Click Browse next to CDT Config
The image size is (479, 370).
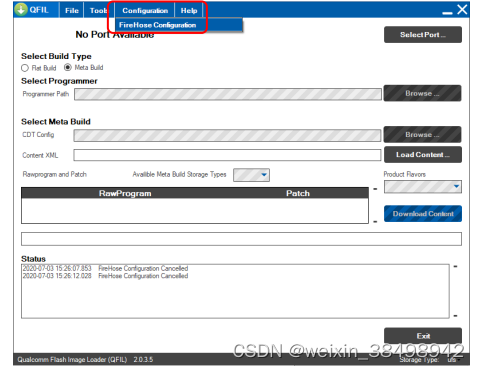point(422,134)
